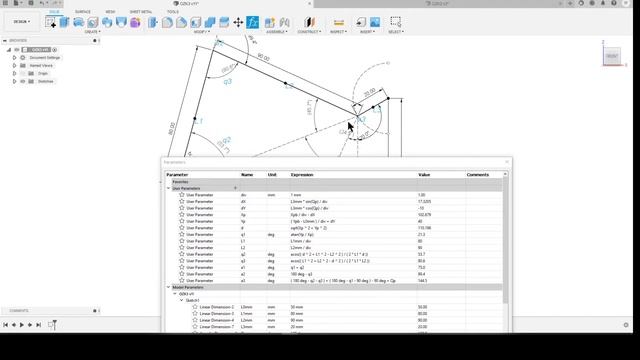Click the Select window-selection icon
640x360 pixels.
coord(396,22)
